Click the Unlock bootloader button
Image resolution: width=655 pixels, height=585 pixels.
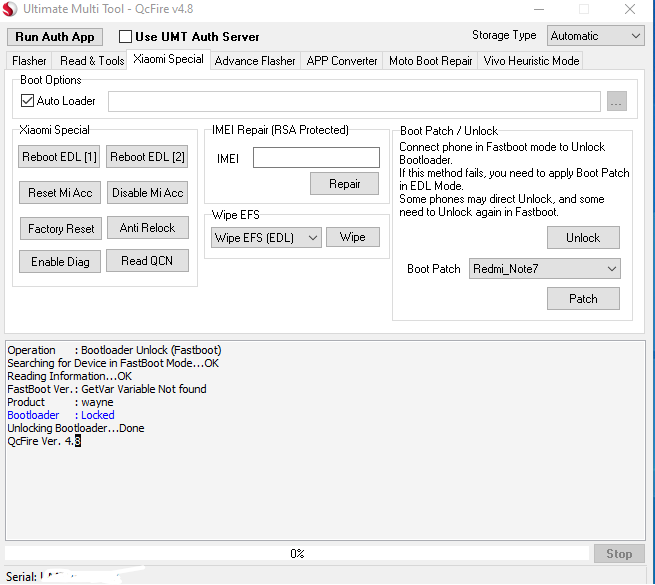click(583, 238)
